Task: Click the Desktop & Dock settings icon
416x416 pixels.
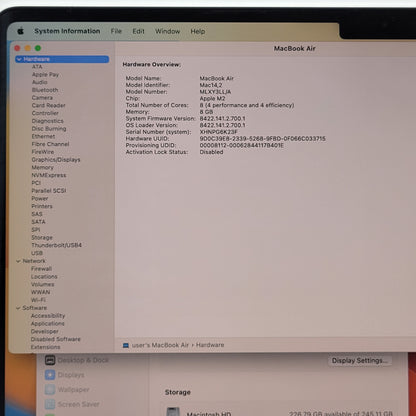Action: pos(50,360)
